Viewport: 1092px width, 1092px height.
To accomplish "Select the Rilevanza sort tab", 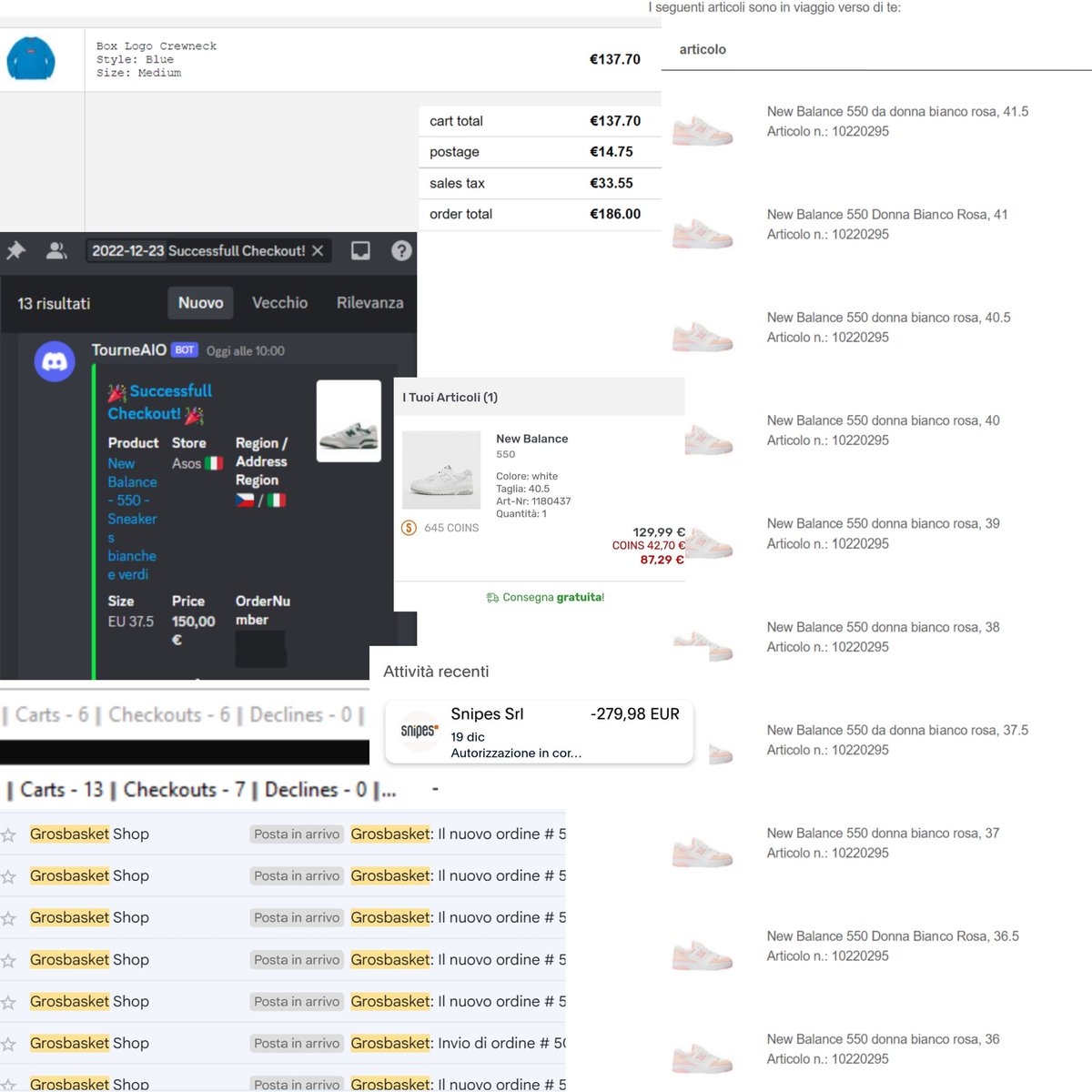I will point(369,303).
